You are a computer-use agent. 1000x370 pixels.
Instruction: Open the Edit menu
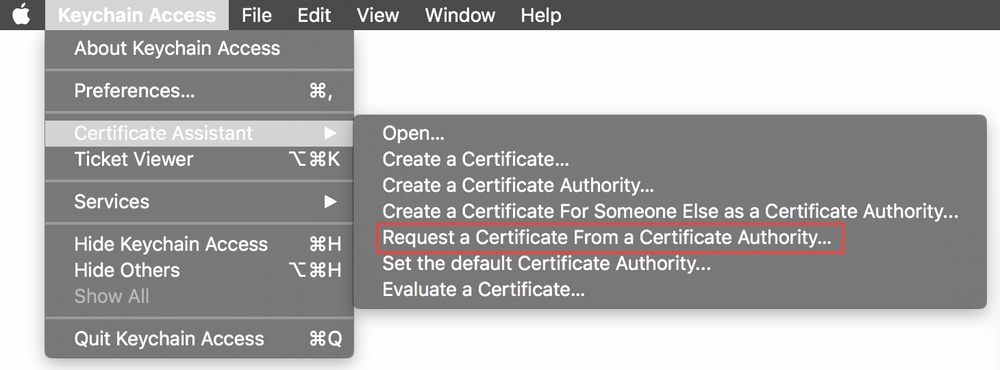pyautogui.click(x=314, y=15)
